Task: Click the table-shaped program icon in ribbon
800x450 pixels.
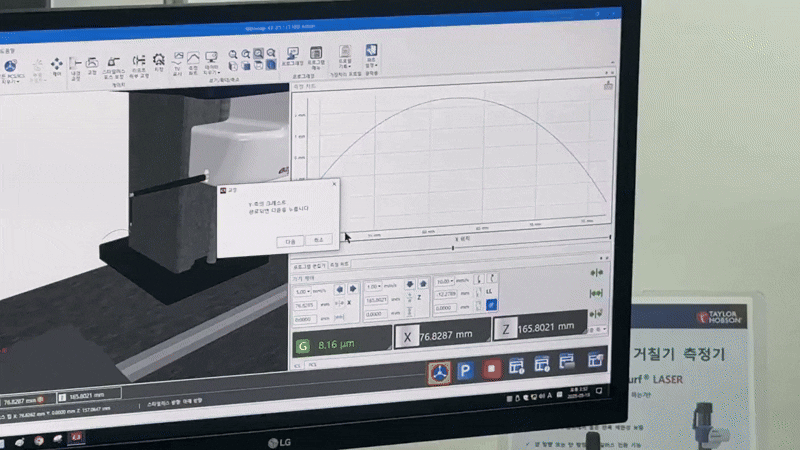Action: tap(316, 52)
